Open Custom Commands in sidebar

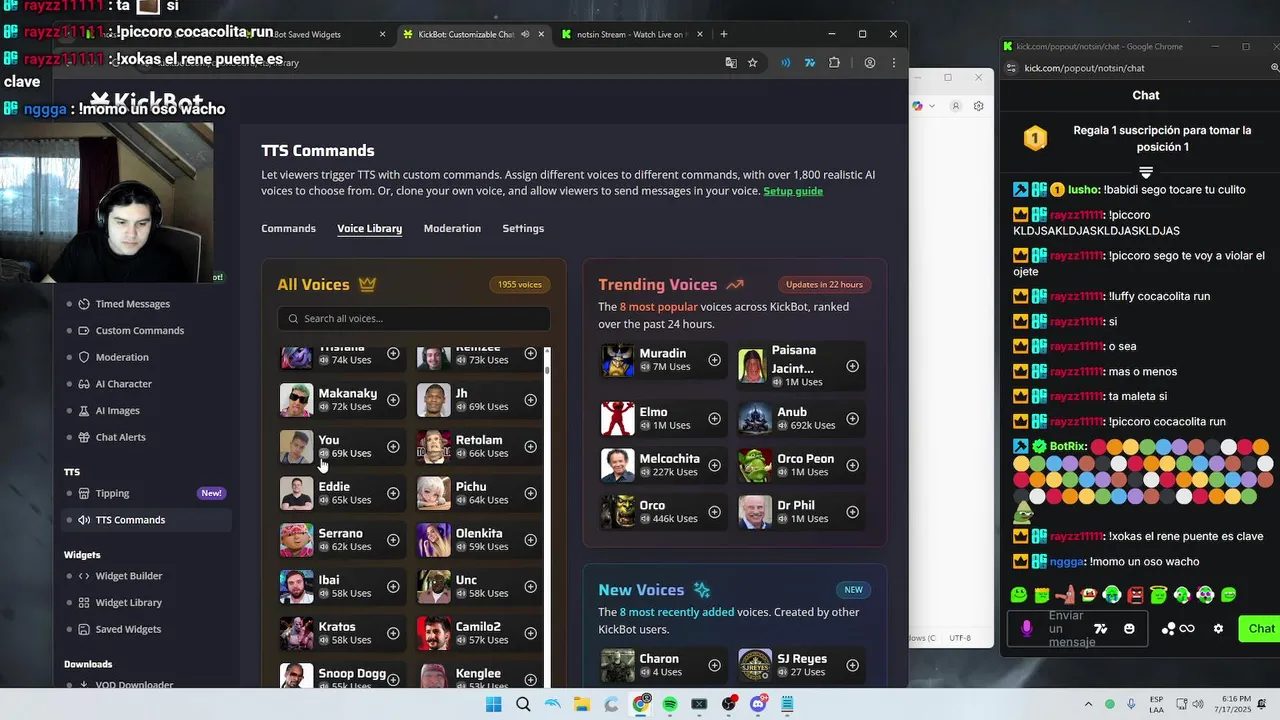tap(140, 331)
